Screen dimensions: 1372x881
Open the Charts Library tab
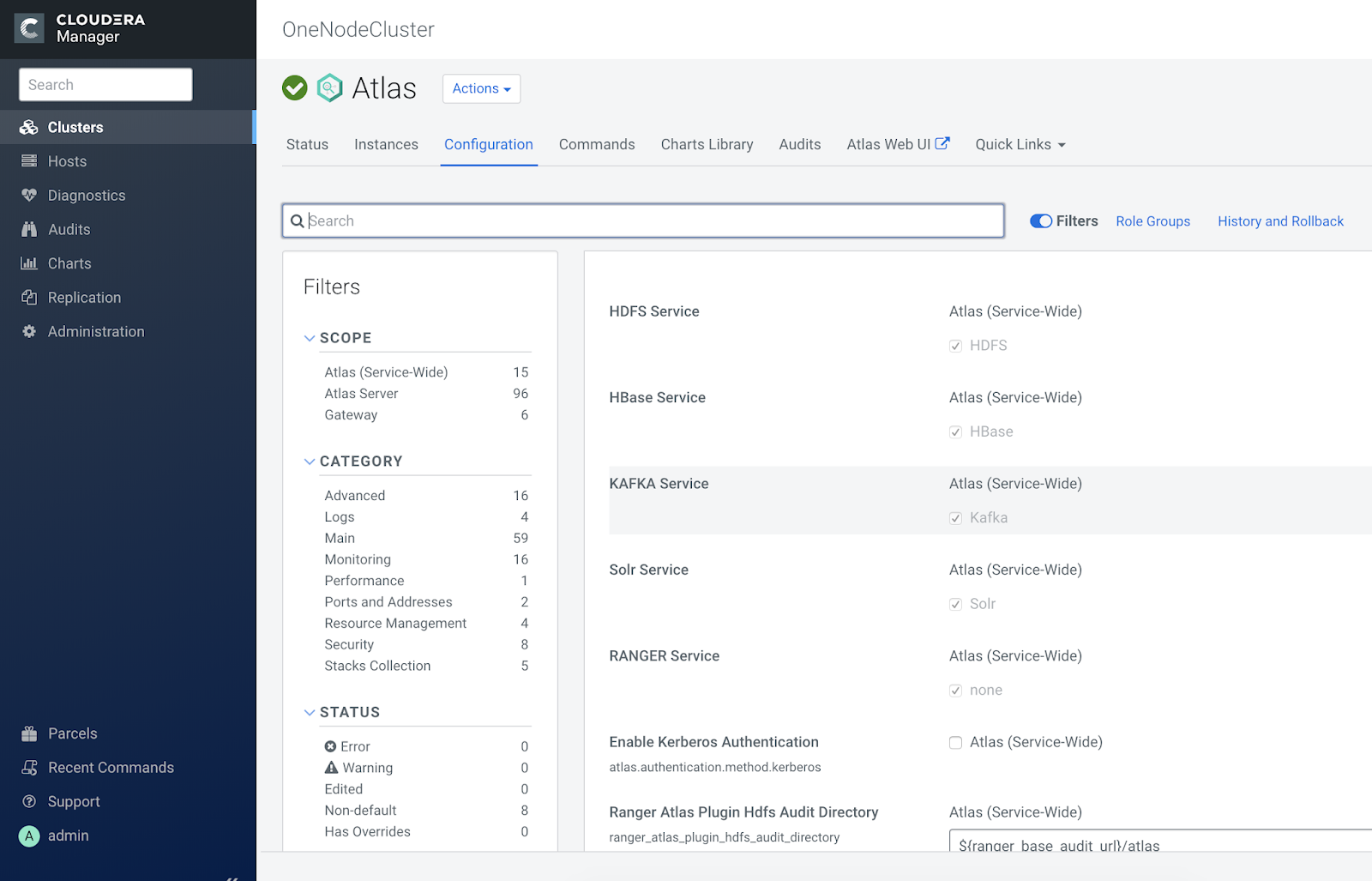(x=707, y=145)
